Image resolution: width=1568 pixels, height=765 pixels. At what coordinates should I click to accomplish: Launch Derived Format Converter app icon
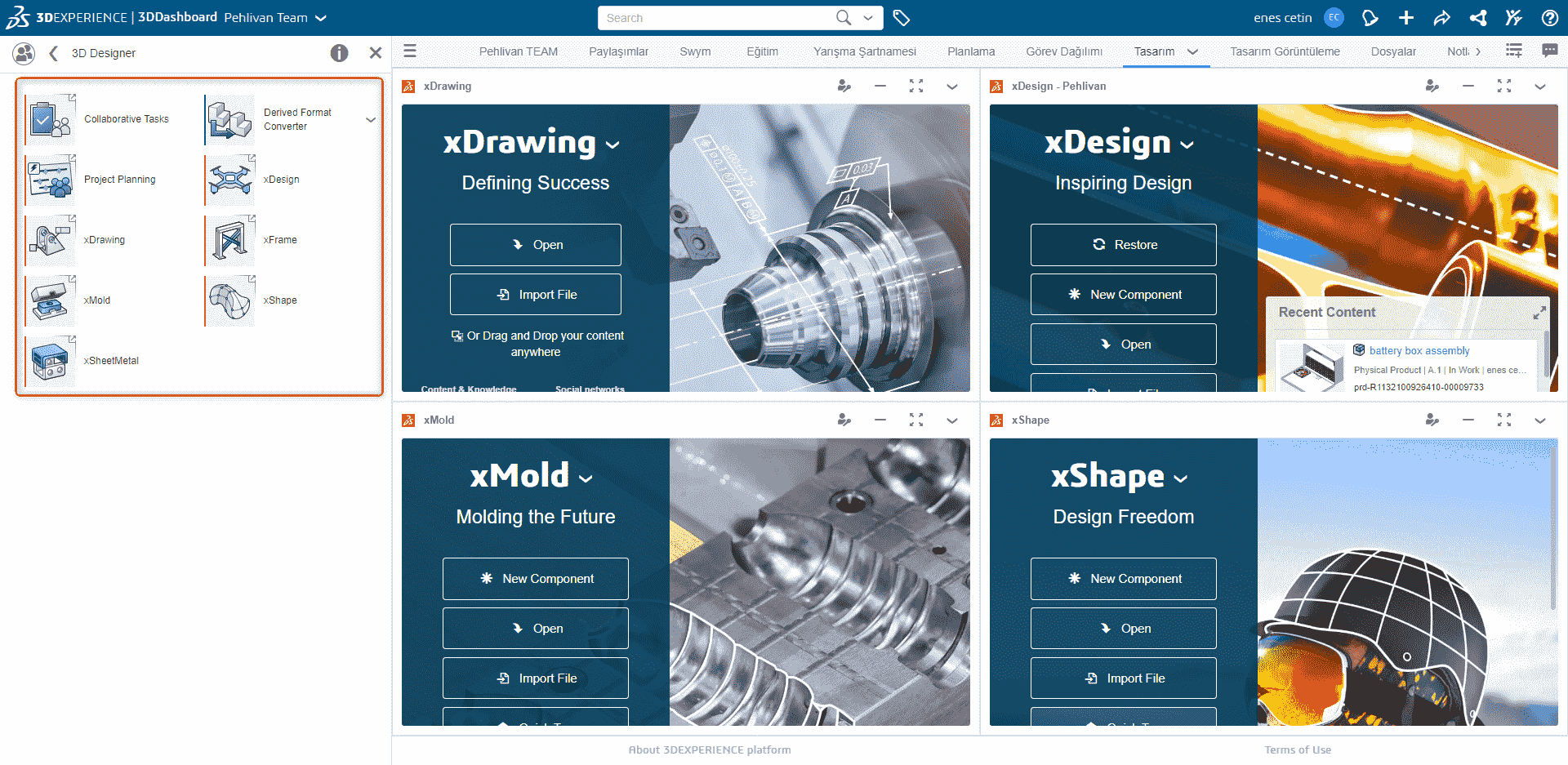pyautogui.click(x=230, y=119)
